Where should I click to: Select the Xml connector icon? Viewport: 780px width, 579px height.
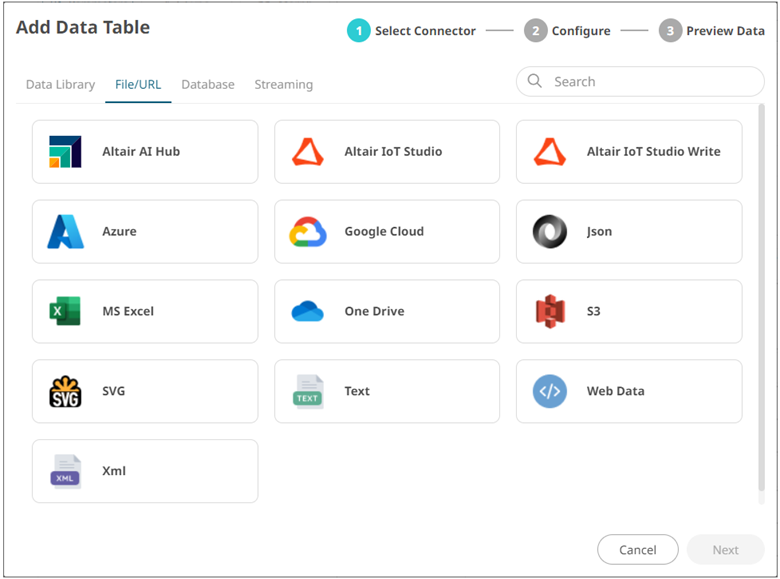pyautogui.click(x=65, y=471)
